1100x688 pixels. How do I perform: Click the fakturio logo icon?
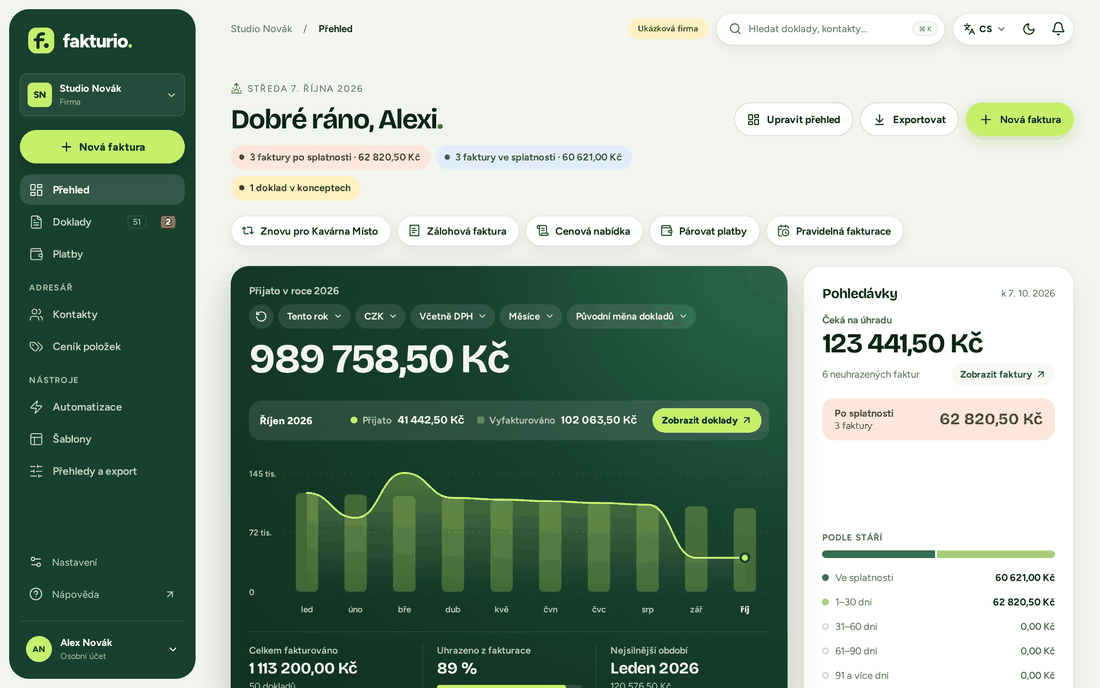click(41, 41)
